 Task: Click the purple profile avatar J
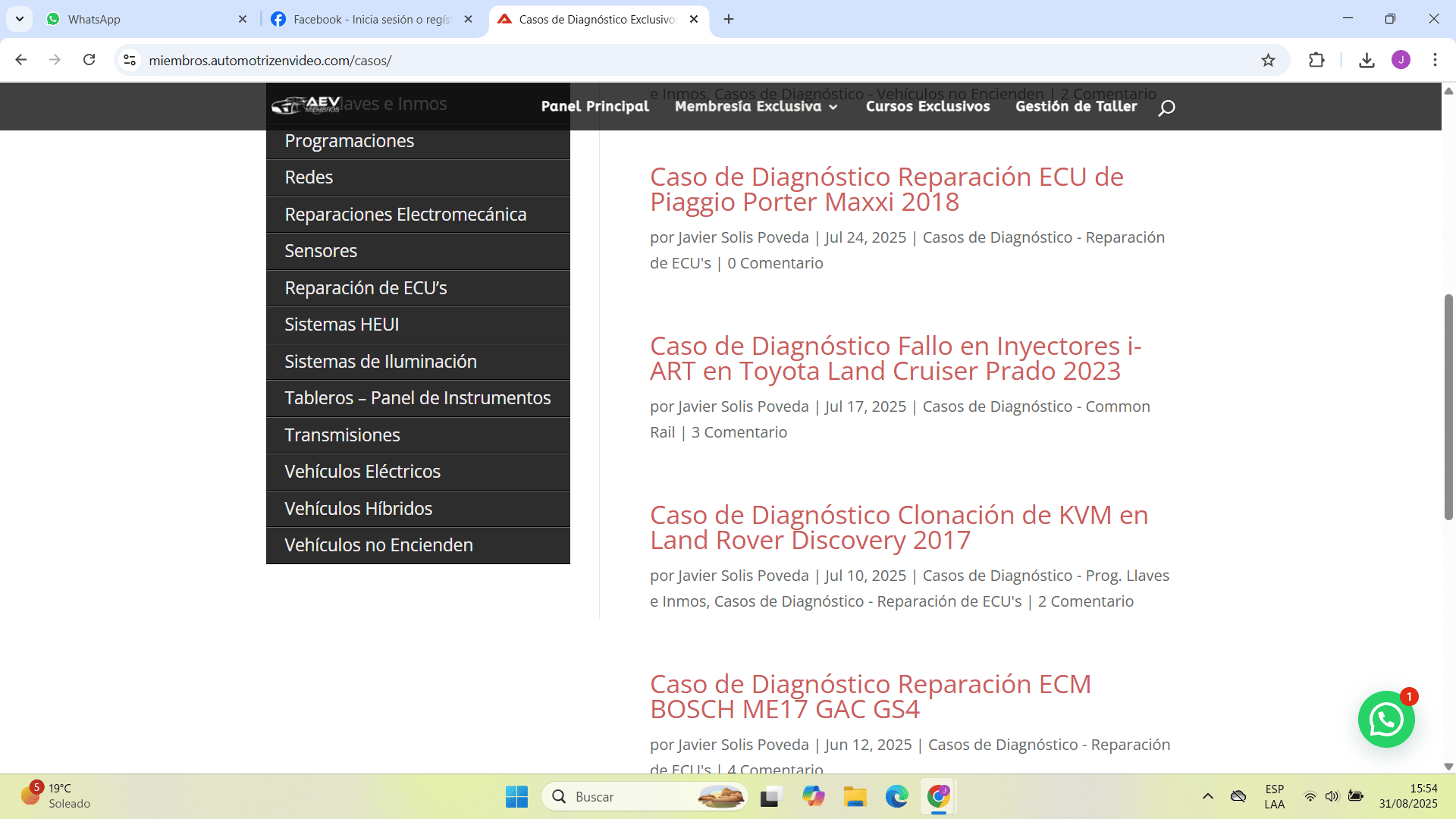[x=1401, y=60]
